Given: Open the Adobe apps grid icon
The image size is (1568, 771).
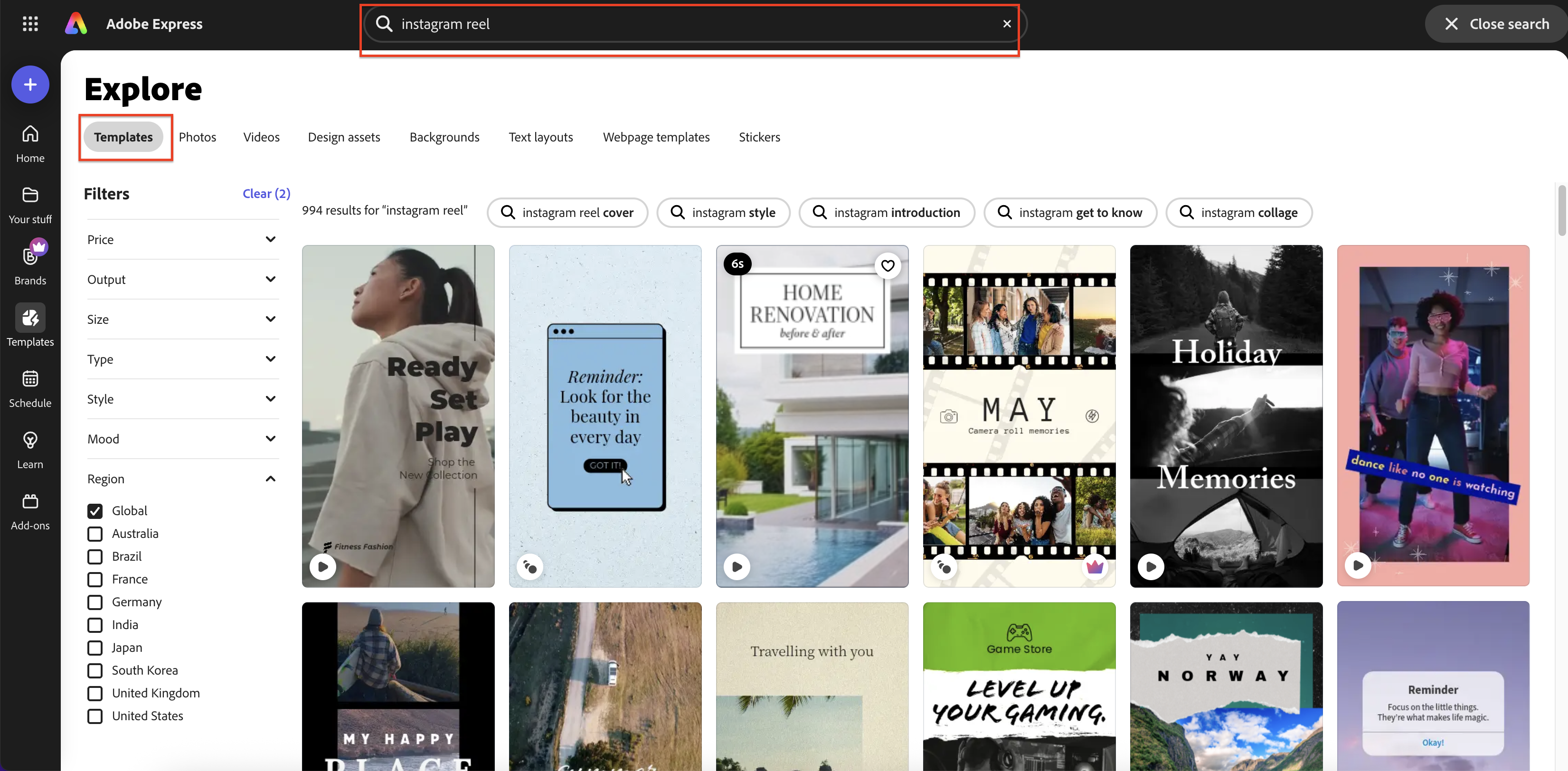Looking at the screenshot, I should coord(29,24).
